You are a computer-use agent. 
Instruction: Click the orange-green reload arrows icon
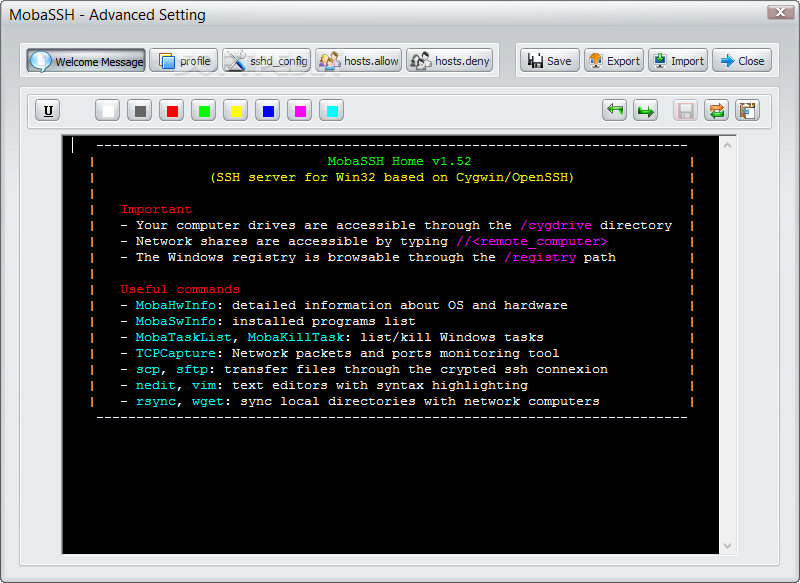pos(716,110)
